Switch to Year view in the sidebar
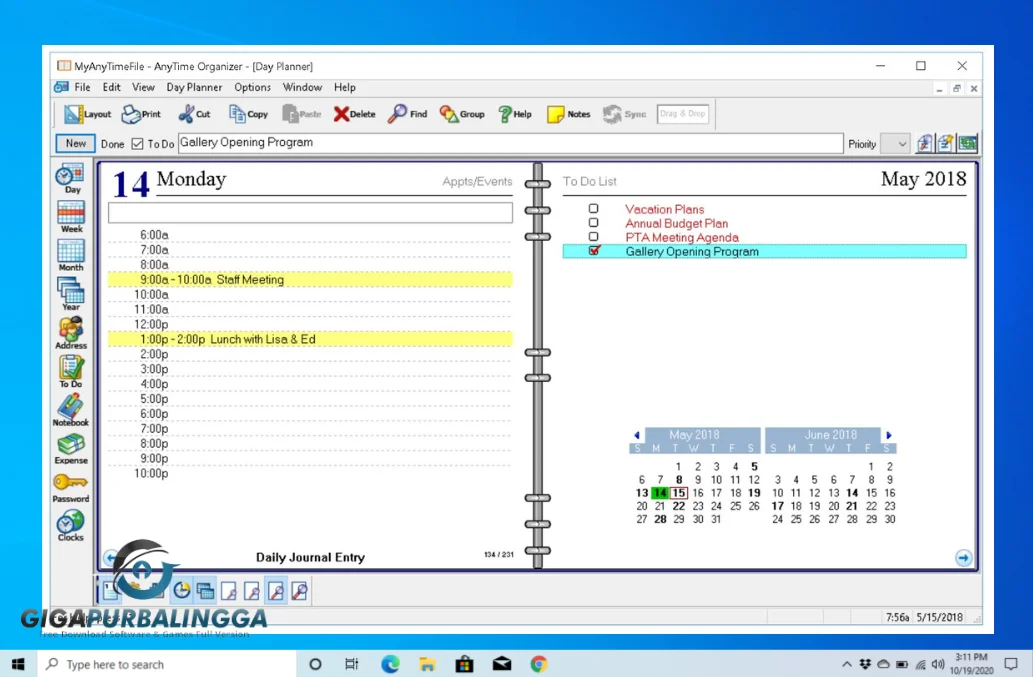The height and width of the screenshot is (677, 1033). tap(70, 294)
